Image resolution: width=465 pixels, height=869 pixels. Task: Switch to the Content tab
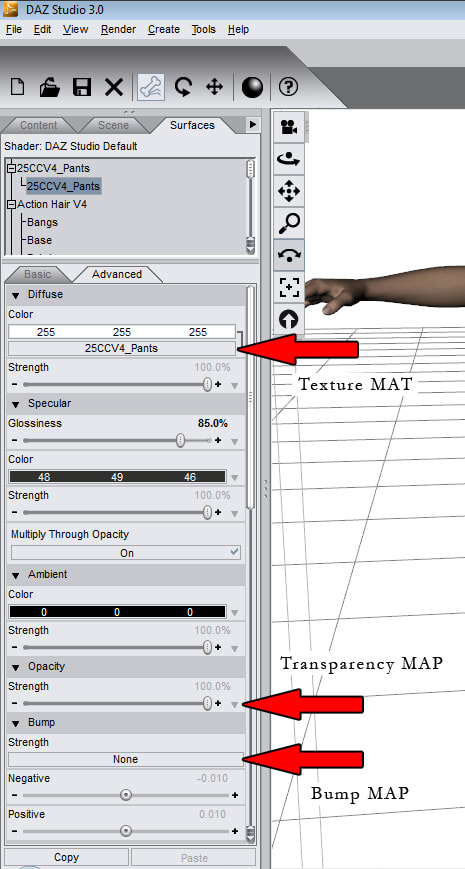pos(39,125)
